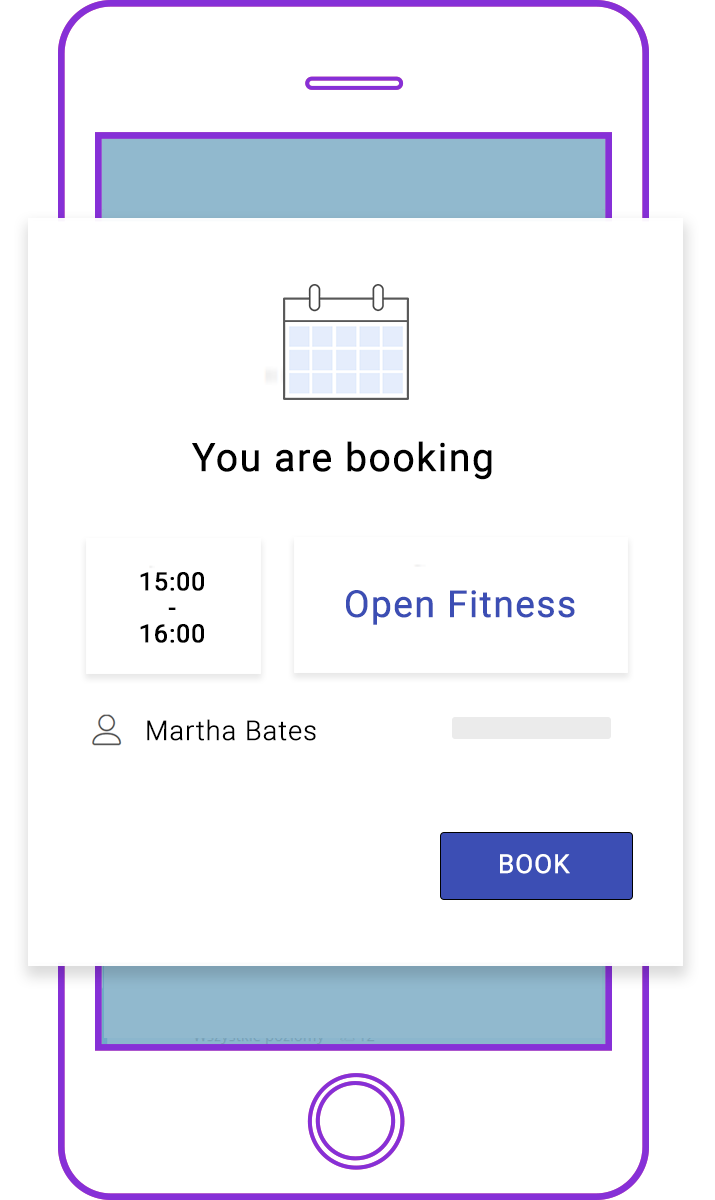Click the left binder ring on calendar
This screenshot has height=1200, width=715.
coord(315,297)
